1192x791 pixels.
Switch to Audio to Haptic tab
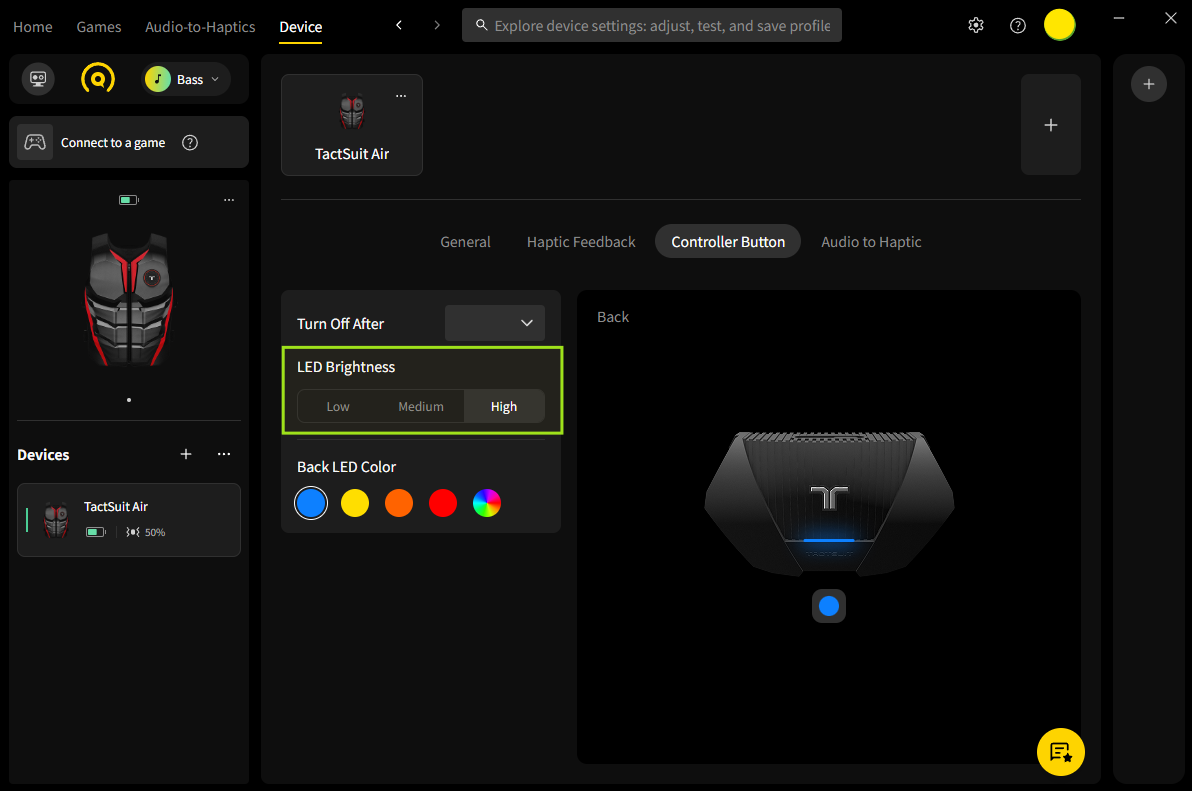(x=871, y=242)
